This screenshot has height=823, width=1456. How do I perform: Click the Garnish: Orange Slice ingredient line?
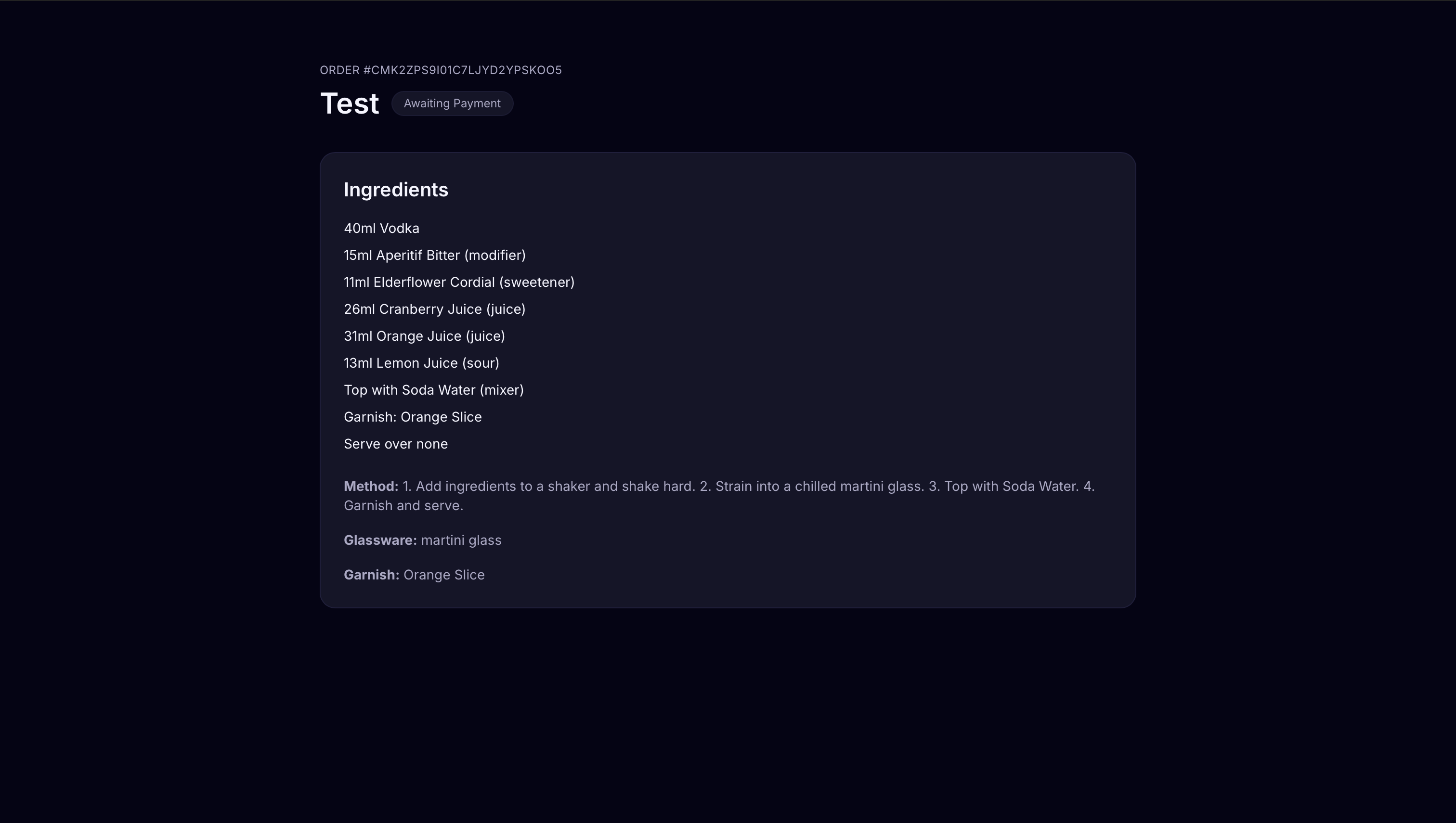pyautogui.click(x=412, y=417)
